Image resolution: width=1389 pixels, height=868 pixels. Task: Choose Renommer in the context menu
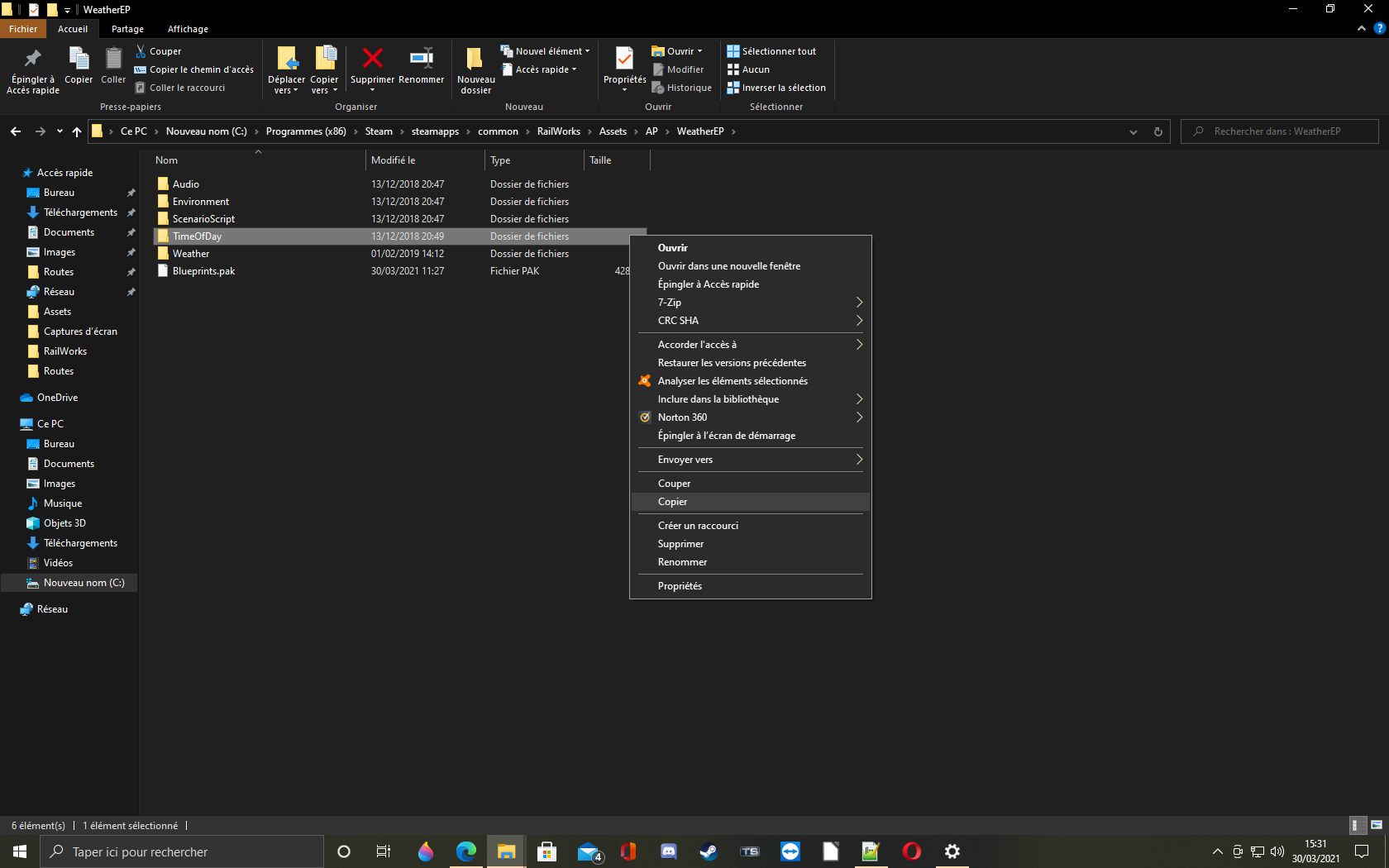coord(750,562)
